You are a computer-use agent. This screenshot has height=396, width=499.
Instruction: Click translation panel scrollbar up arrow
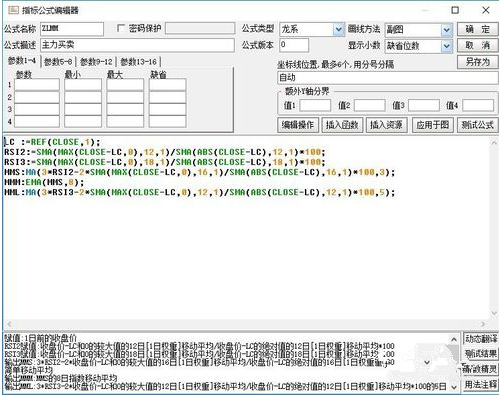tap(454, 339)
